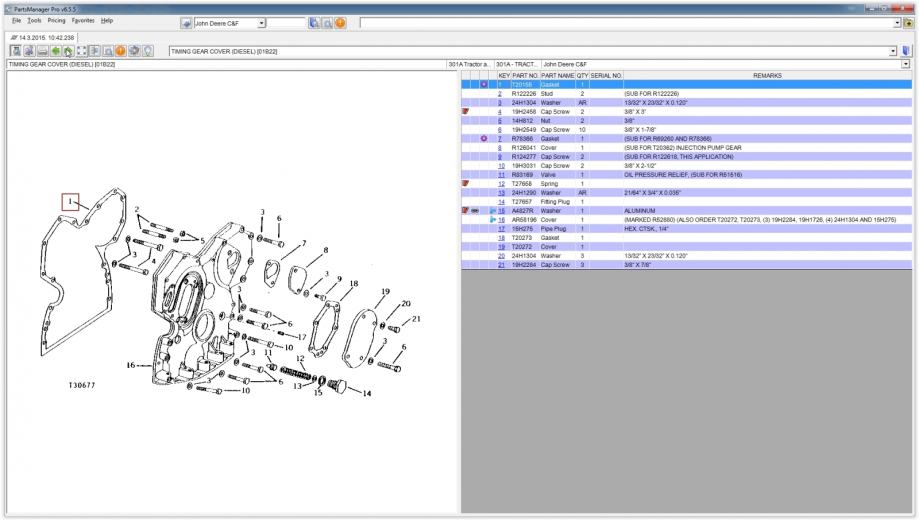Viewport: 919px width, 520px height.
Task: Open the John Deere C&F catalog dropdown
Action: (261, 22)
